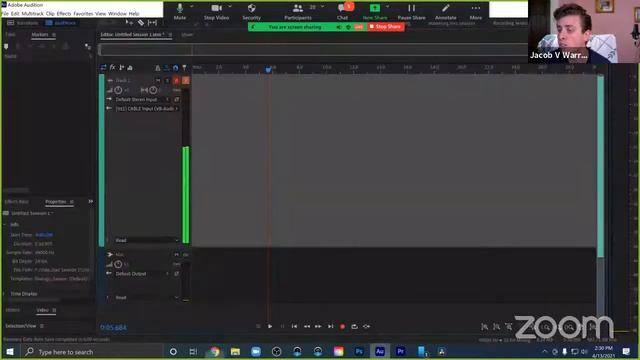Show the EQ track controls

[x=130, y=67]
